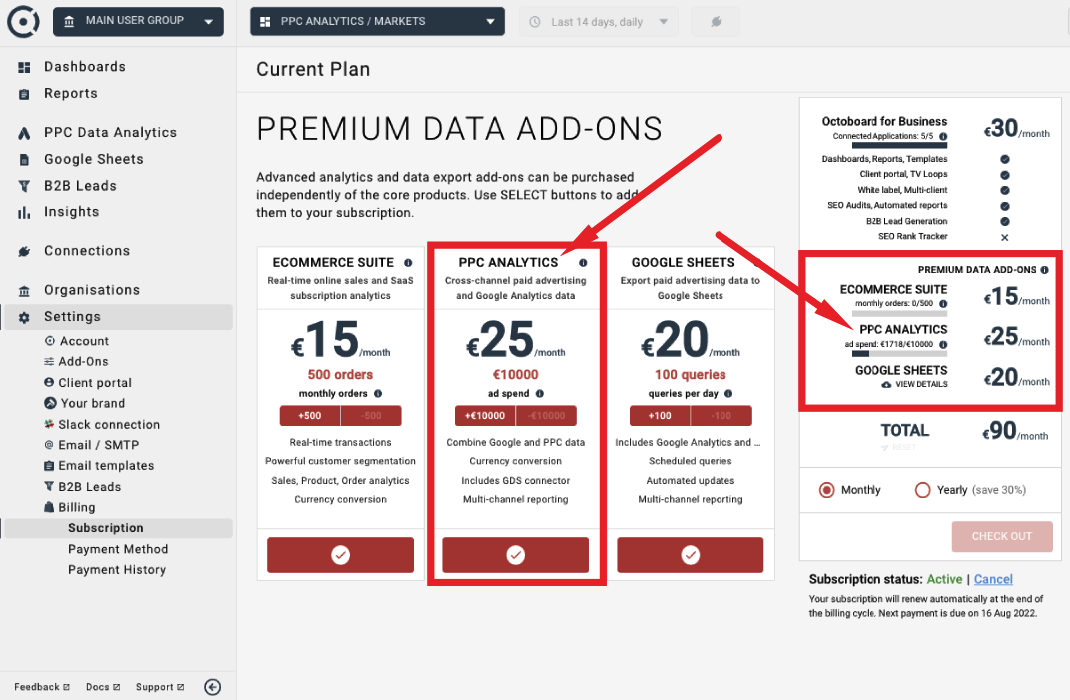This screenshot has height=700, width=1070.
Task: Show Connected Applications info tooltip
Action: coord(943,136)
